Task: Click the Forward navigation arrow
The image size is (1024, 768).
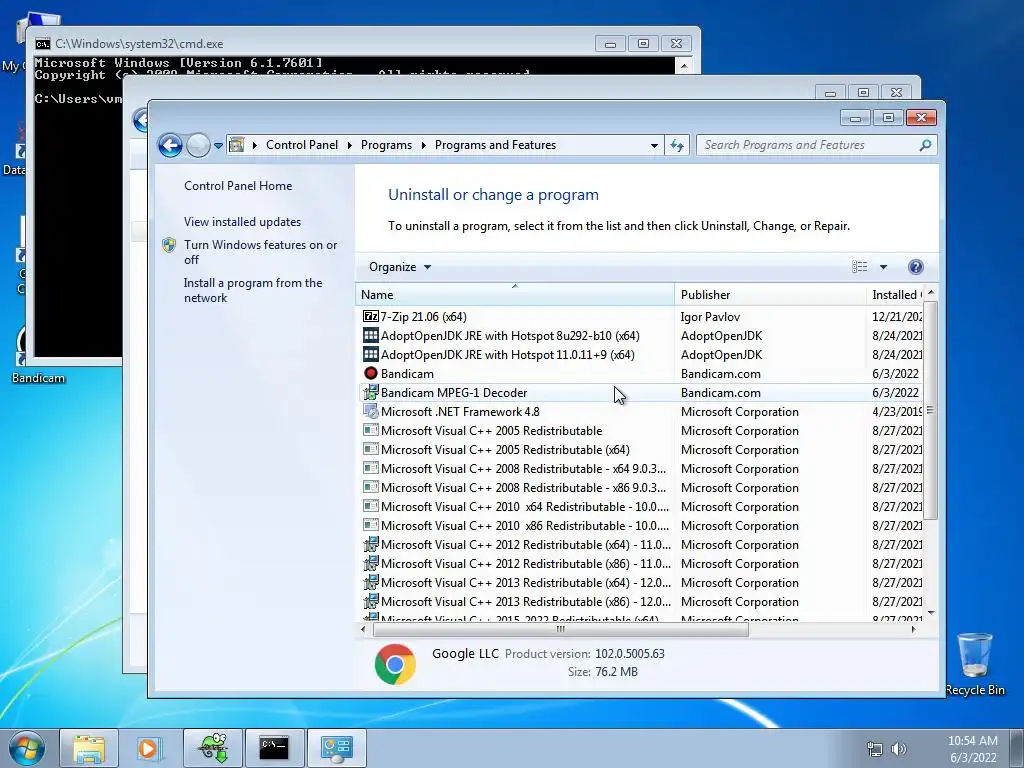Action: [x=198, y=145]
